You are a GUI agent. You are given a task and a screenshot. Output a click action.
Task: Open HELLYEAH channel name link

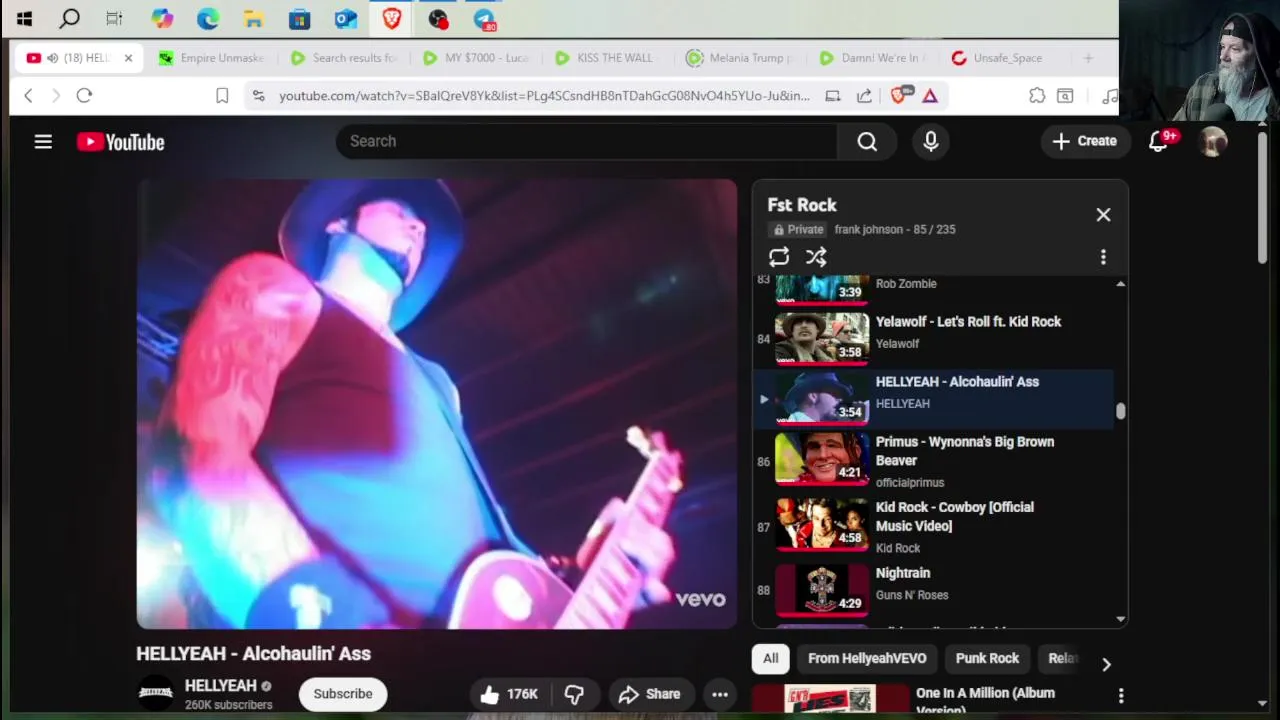[x=220, y=686]
